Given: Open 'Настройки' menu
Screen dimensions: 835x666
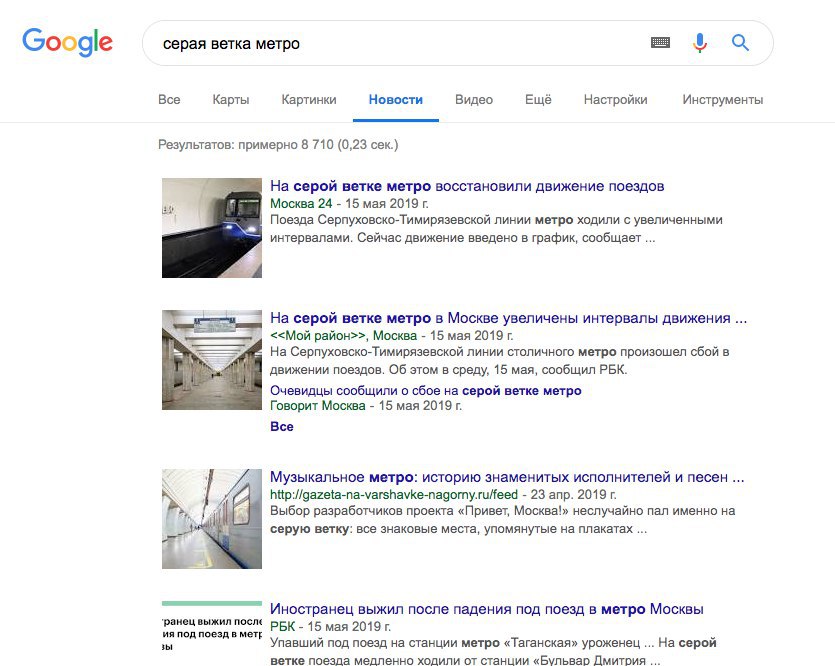Looking at the screenshot, I should coord(616,100).
